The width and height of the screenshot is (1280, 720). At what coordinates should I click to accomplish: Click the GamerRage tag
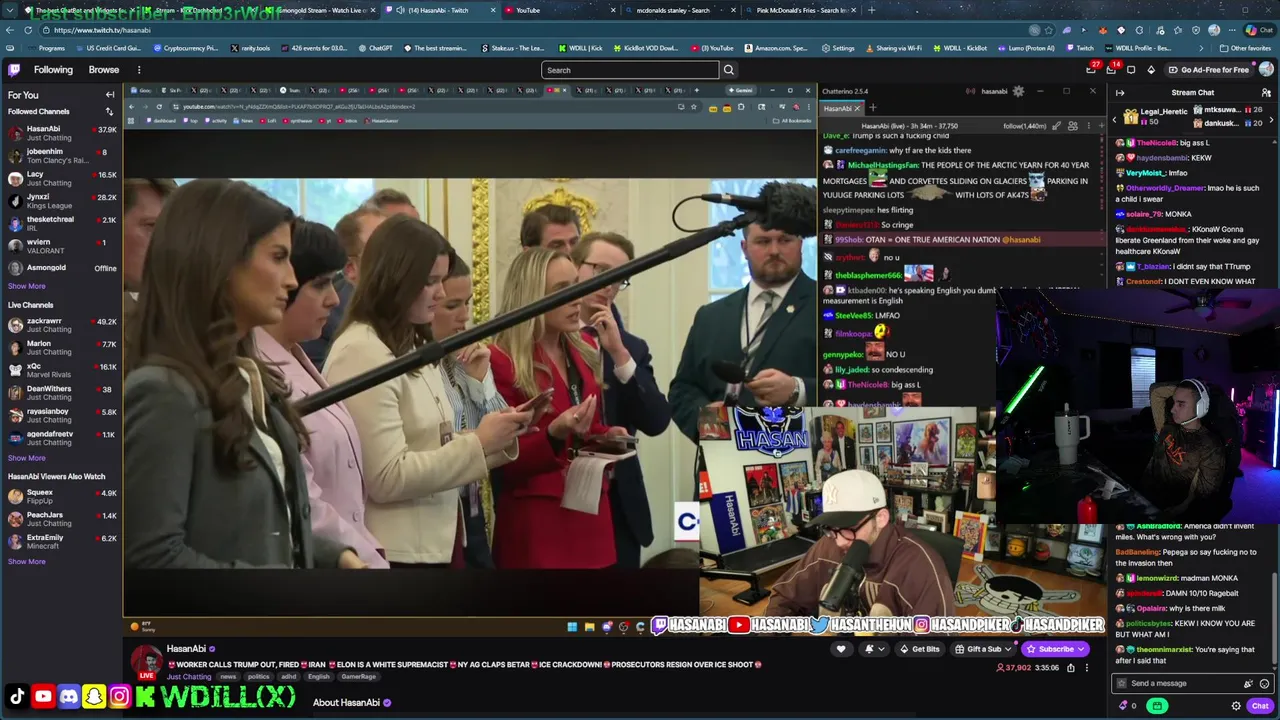(x=359, y=677)
